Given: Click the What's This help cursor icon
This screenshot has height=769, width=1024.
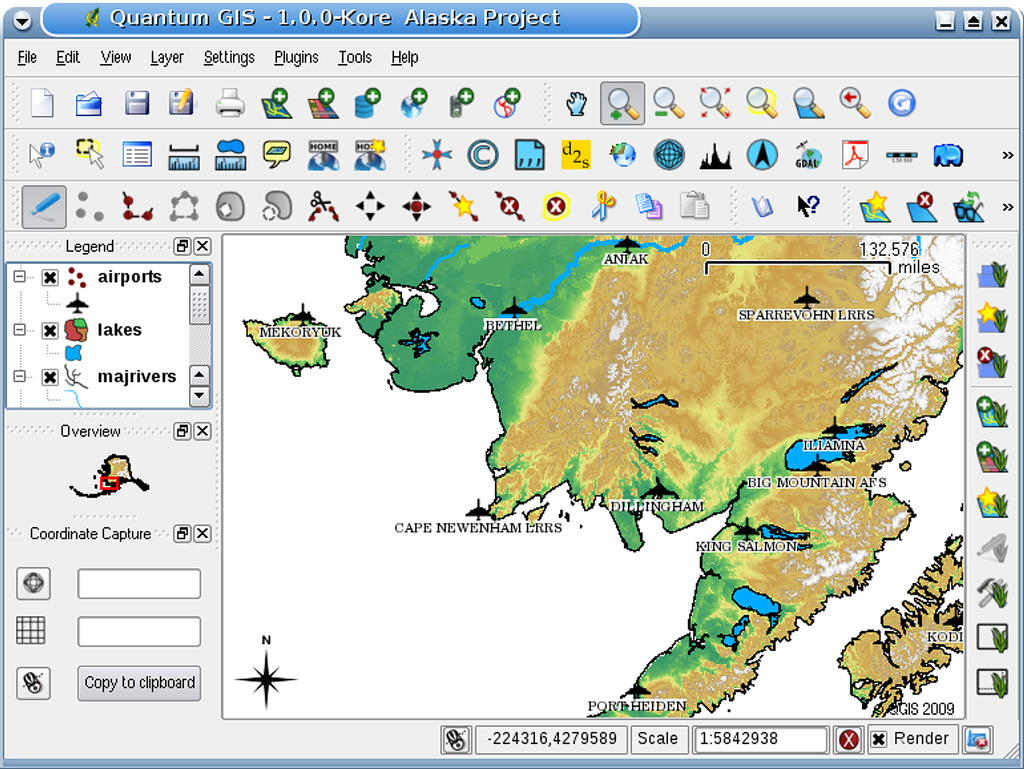Looking at the screenshot, I should tap(808, 207).
